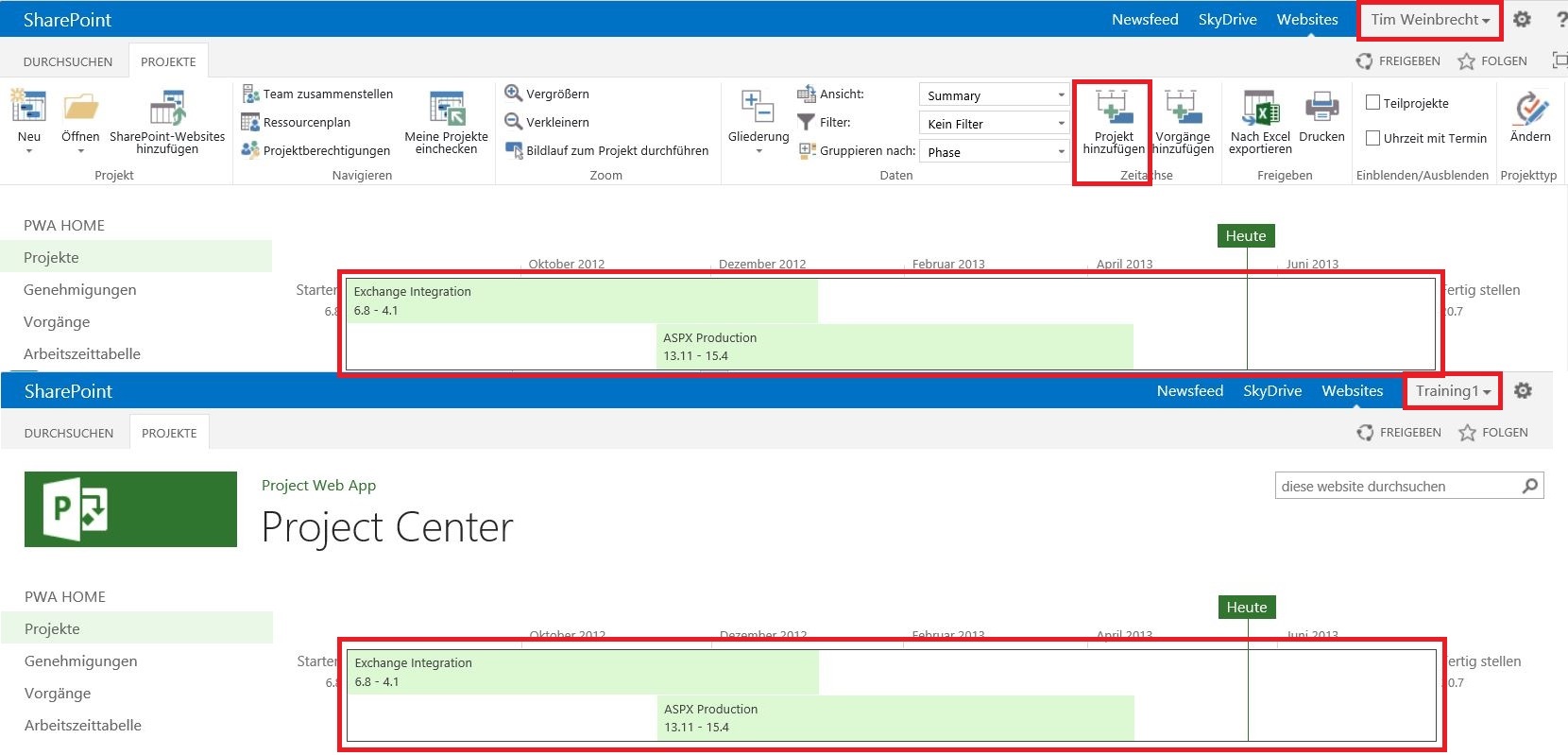Image resolution: width=1568 pixels, height=755 pixels.
Task: Select Projekte in bottom navigation
Action: coord(136,628)
